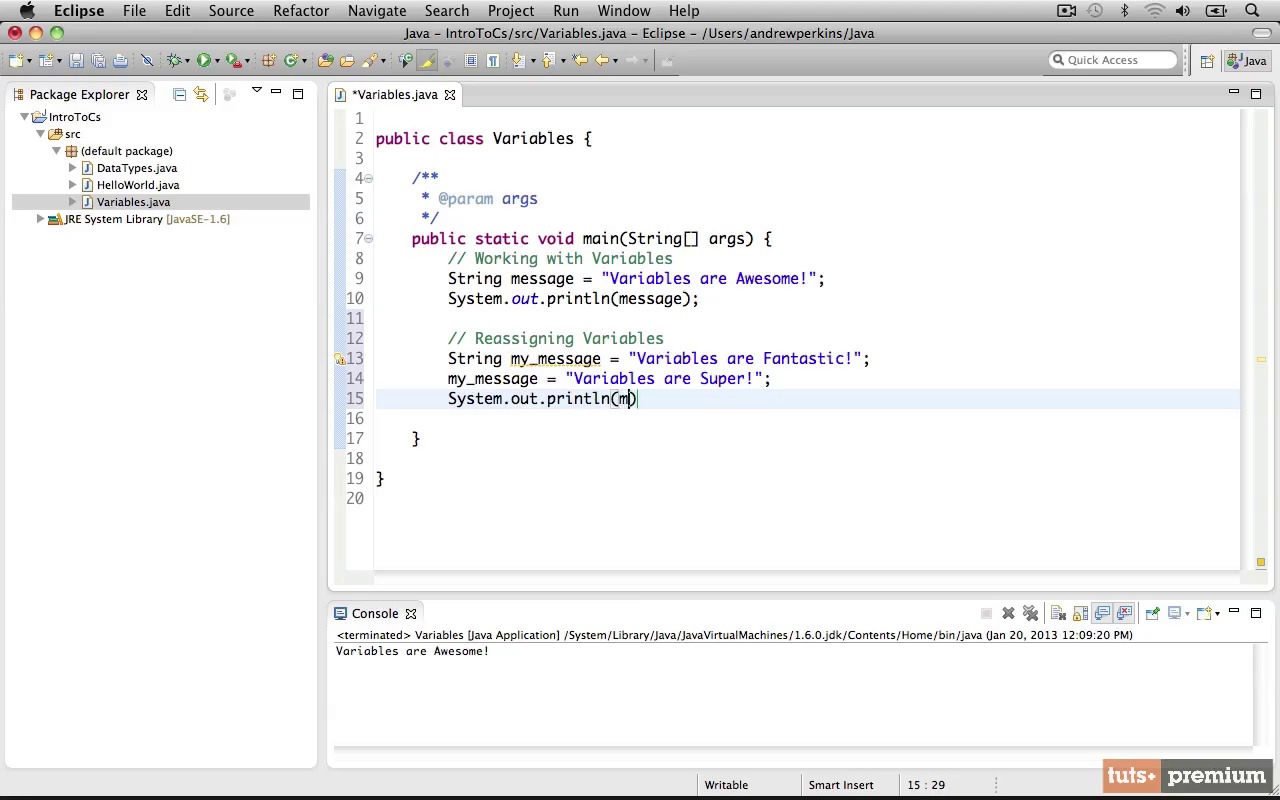Screen dimensions: 1280x800
Task: Collapse the IntroToCs project node
Action: pos(25,117)
